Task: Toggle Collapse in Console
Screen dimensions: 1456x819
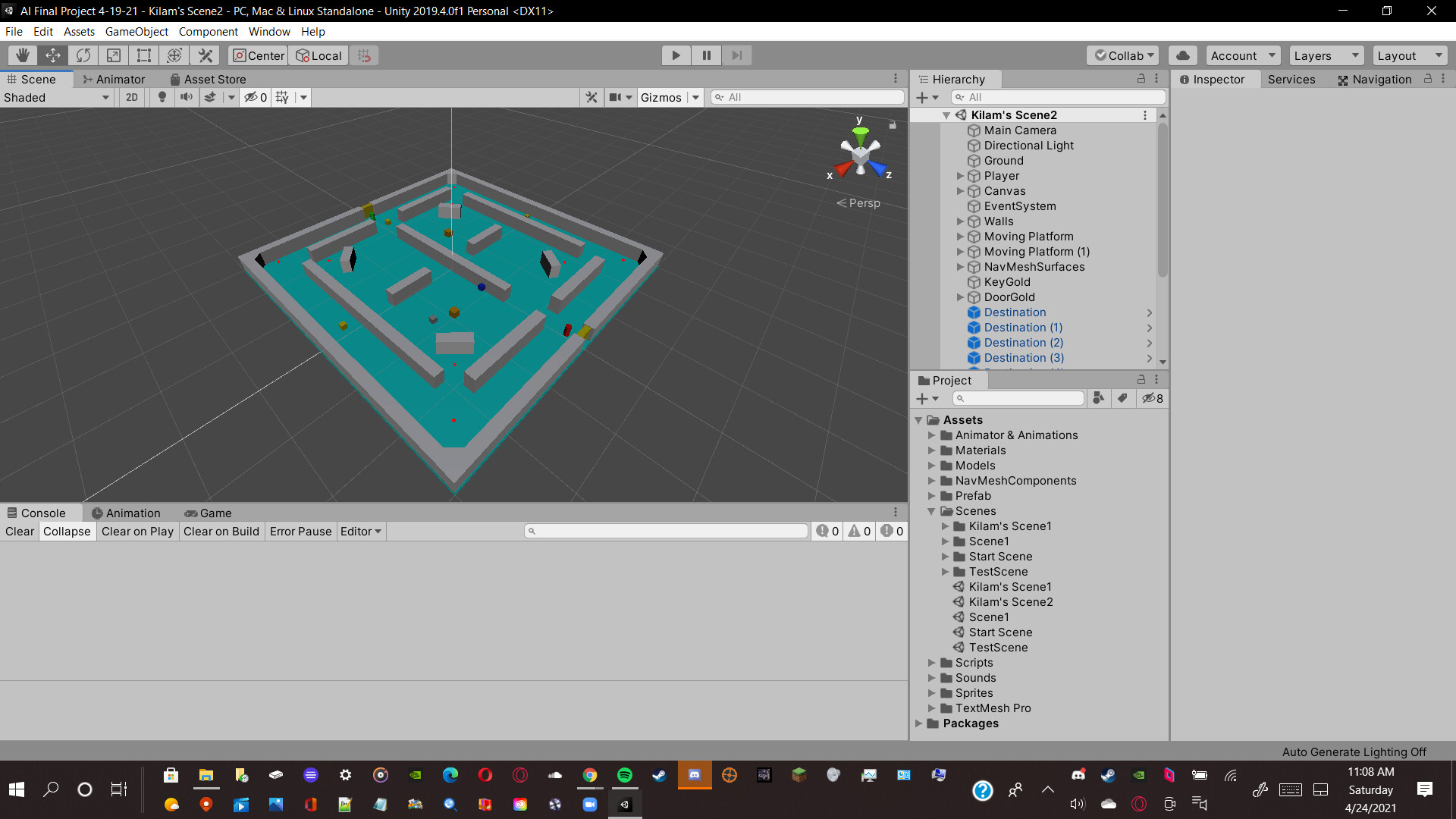Action: (67, 532)
